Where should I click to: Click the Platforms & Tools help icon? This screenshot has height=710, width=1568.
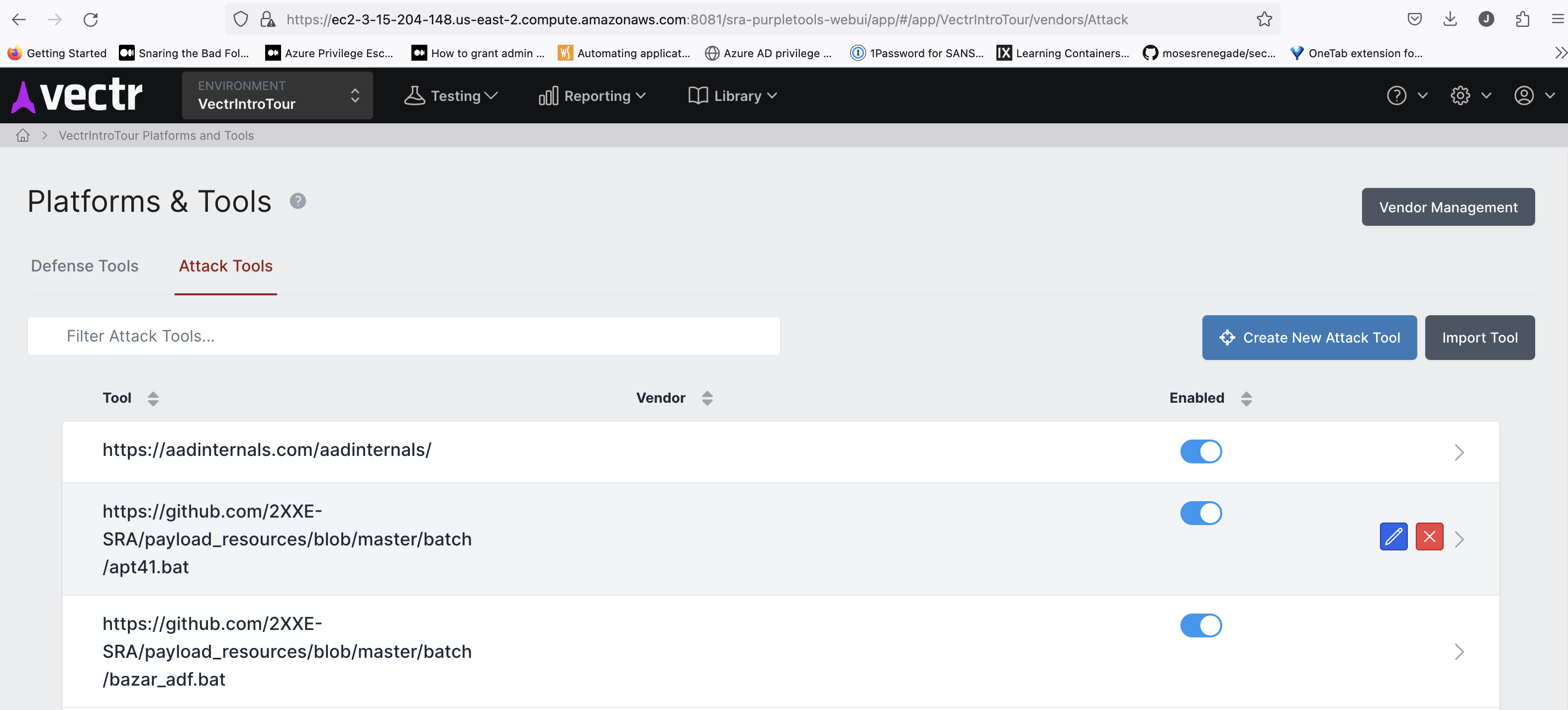point(297,201)
